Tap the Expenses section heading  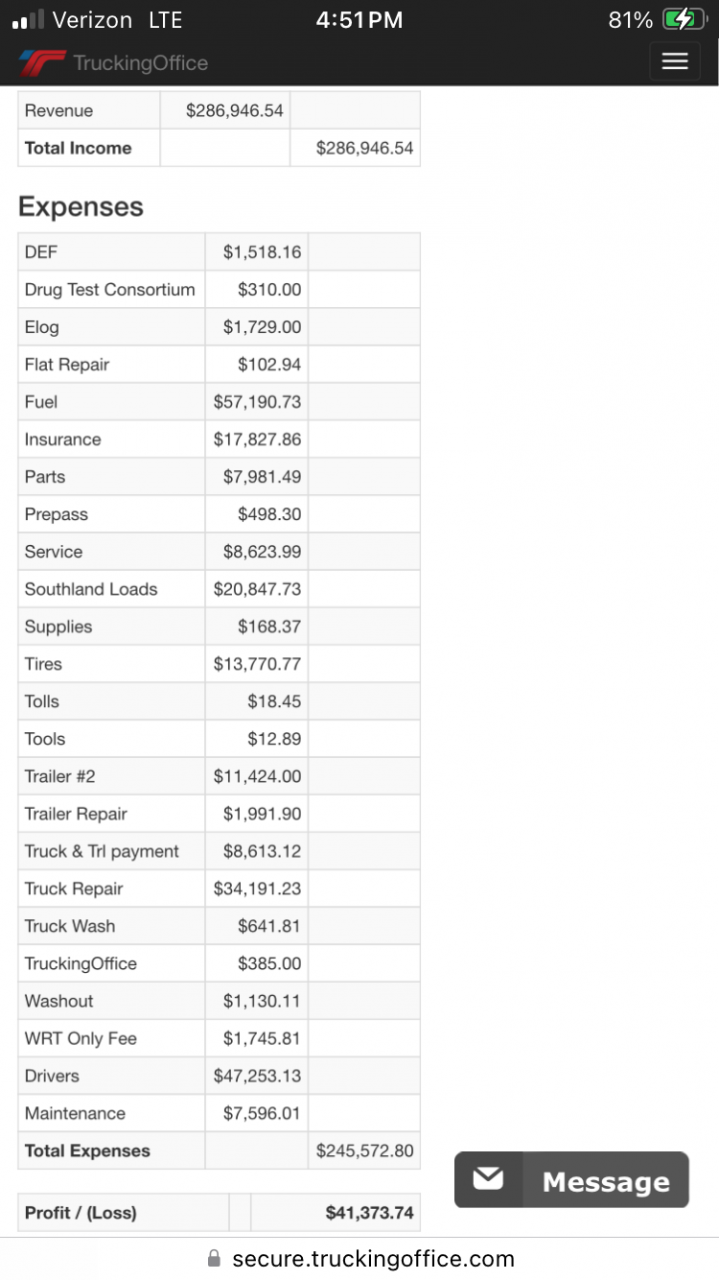[81, 207]
